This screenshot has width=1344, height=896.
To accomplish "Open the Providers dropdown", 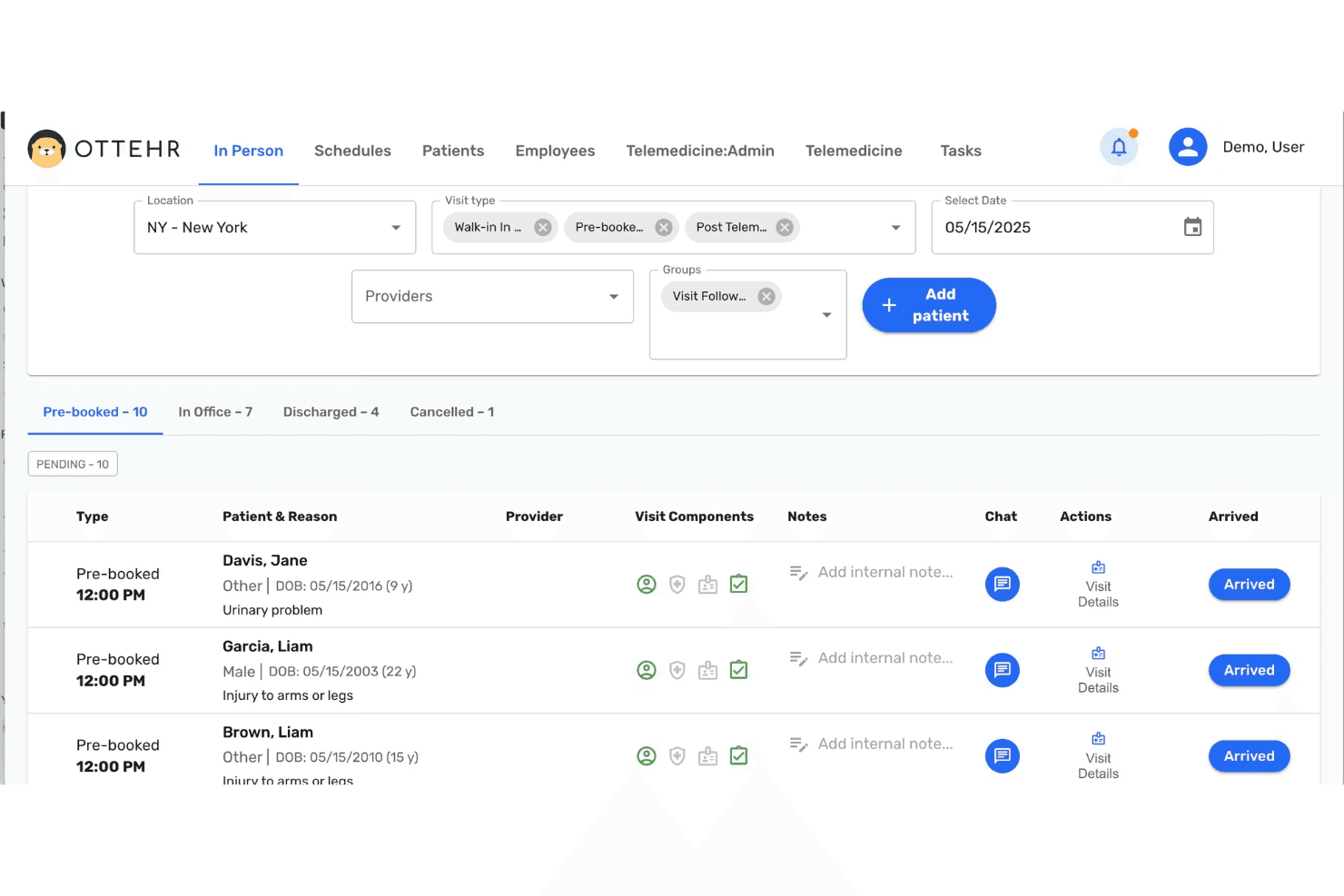I will pyautogui.click(x=492, y=297).
